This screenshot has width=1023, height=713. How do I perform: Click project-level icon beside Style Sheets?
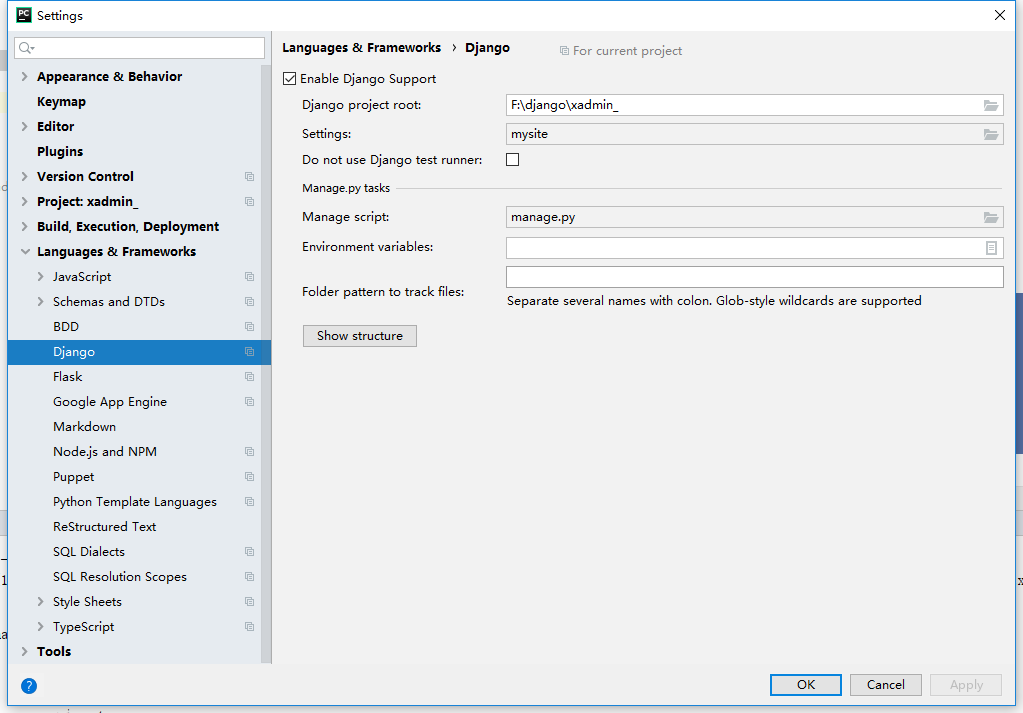point(249,601)
